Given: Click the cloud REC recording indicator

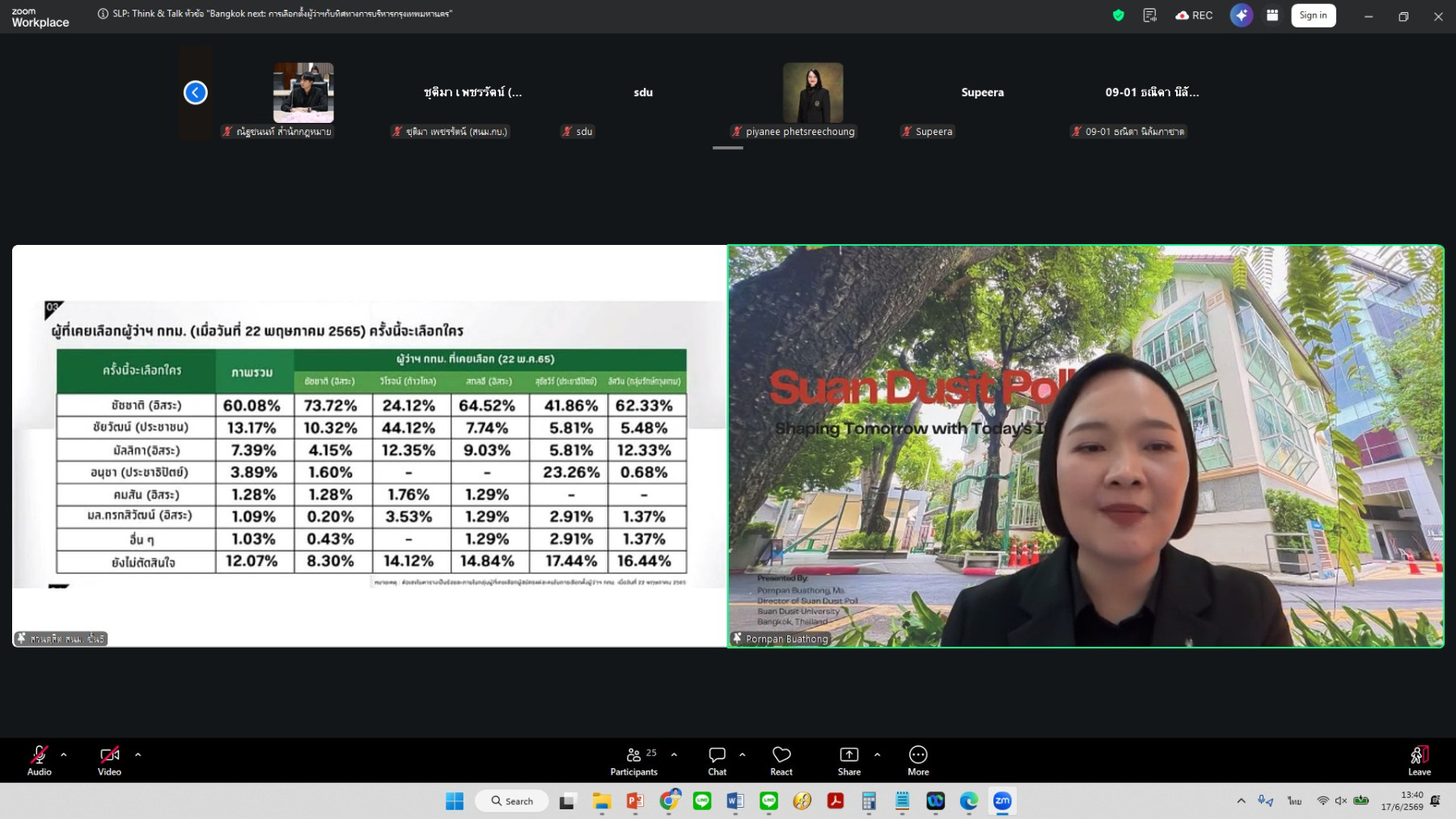Looking at the screenshot, I should click(1194, 15).
